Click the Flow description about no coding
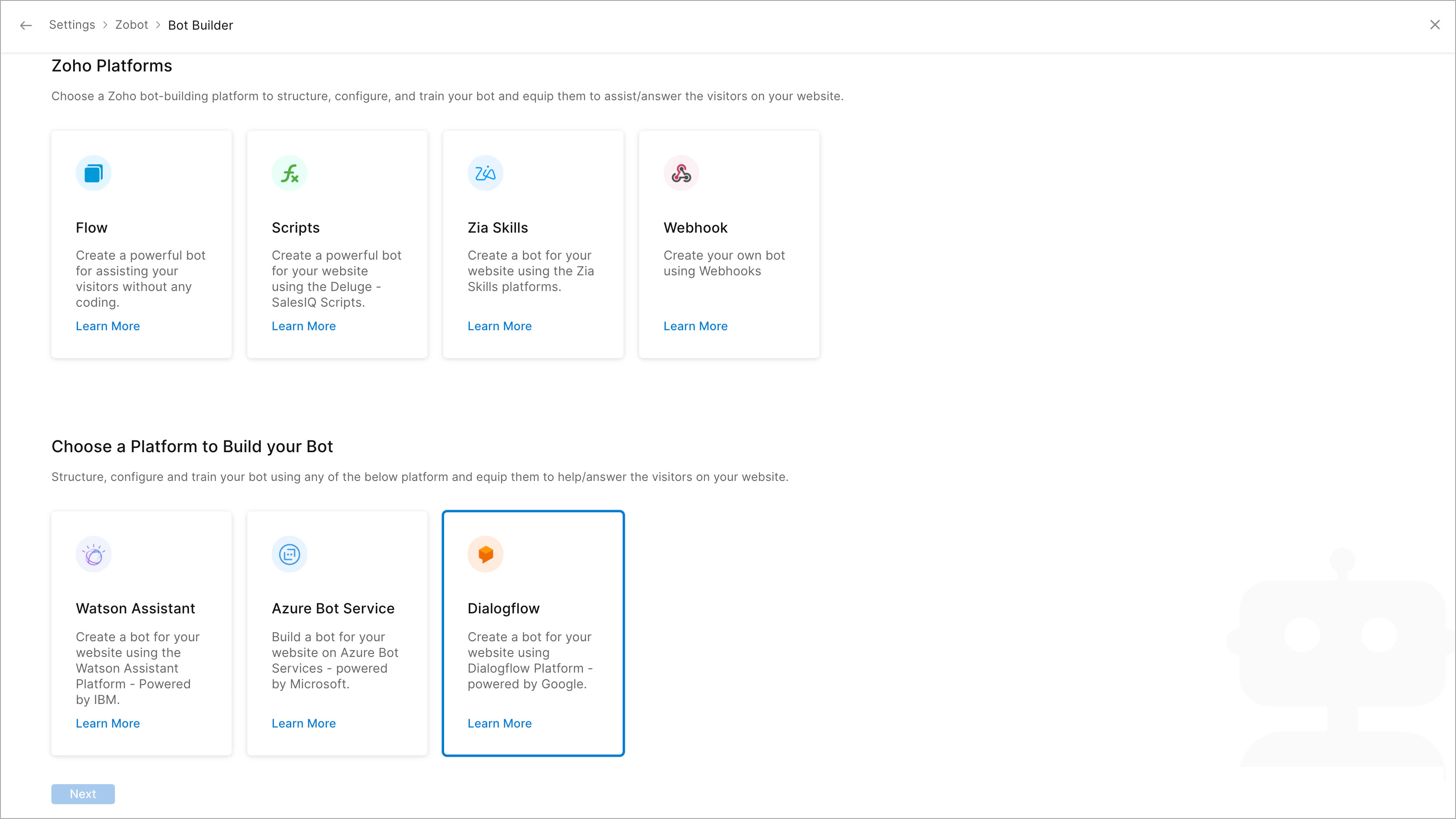1456x819 pixels. pyautogui.click(x=141, y=279)
